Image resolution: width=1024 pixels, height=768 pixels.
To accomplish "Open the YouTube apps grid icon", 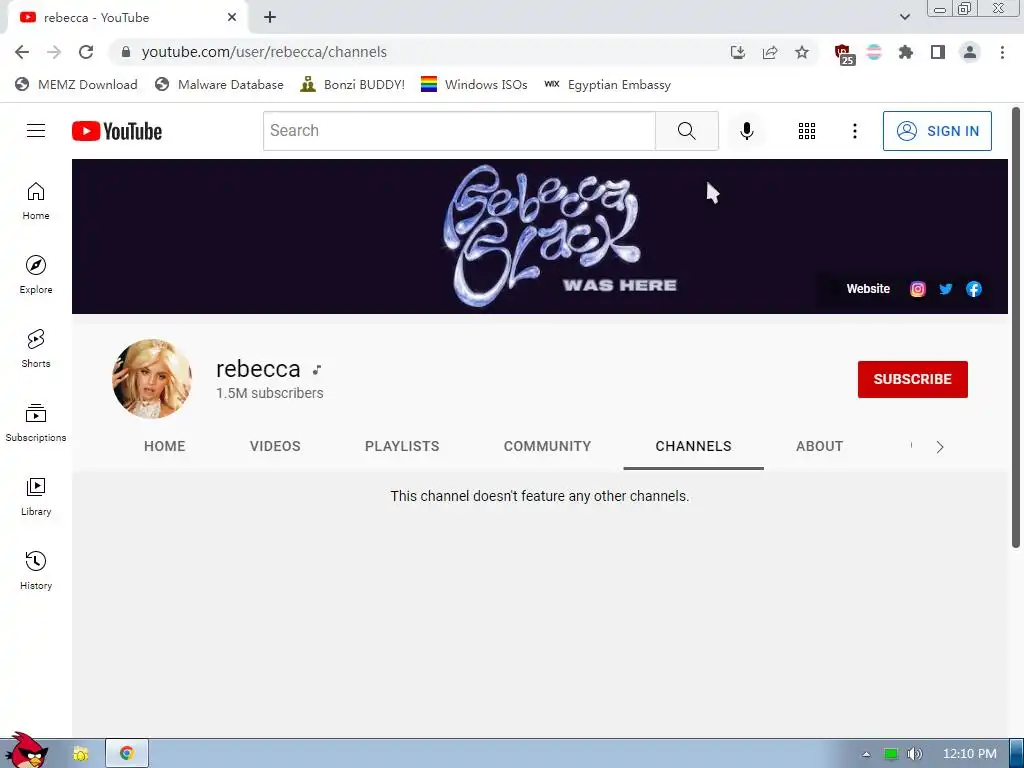I will [807, 131].
